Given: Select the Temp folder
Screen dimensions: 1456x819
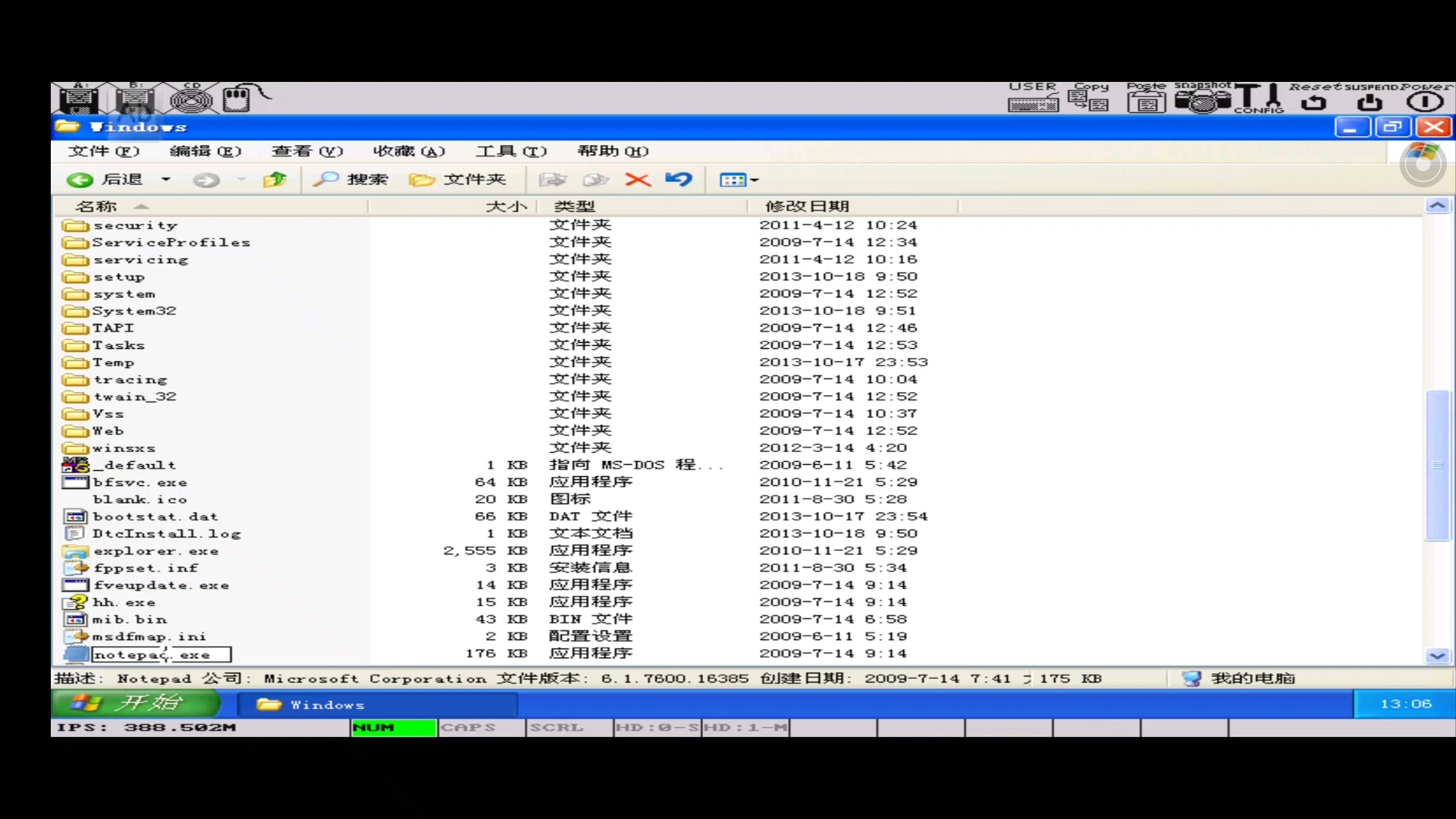Looking at the screenshot, I should [x=99, y=362].
